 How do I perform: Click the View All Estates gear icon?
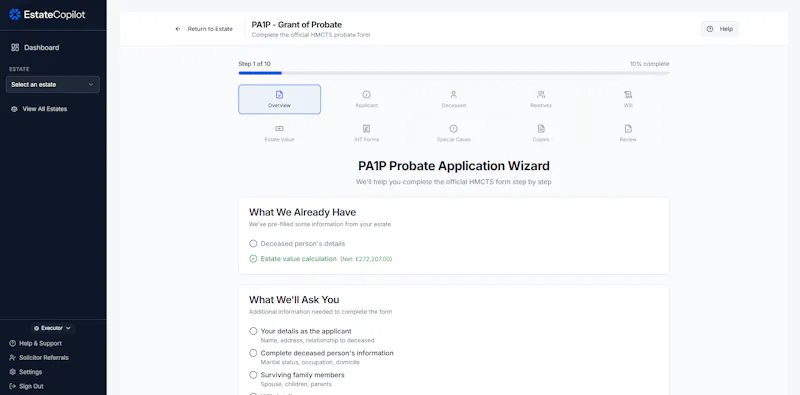(x=14, y=109)
